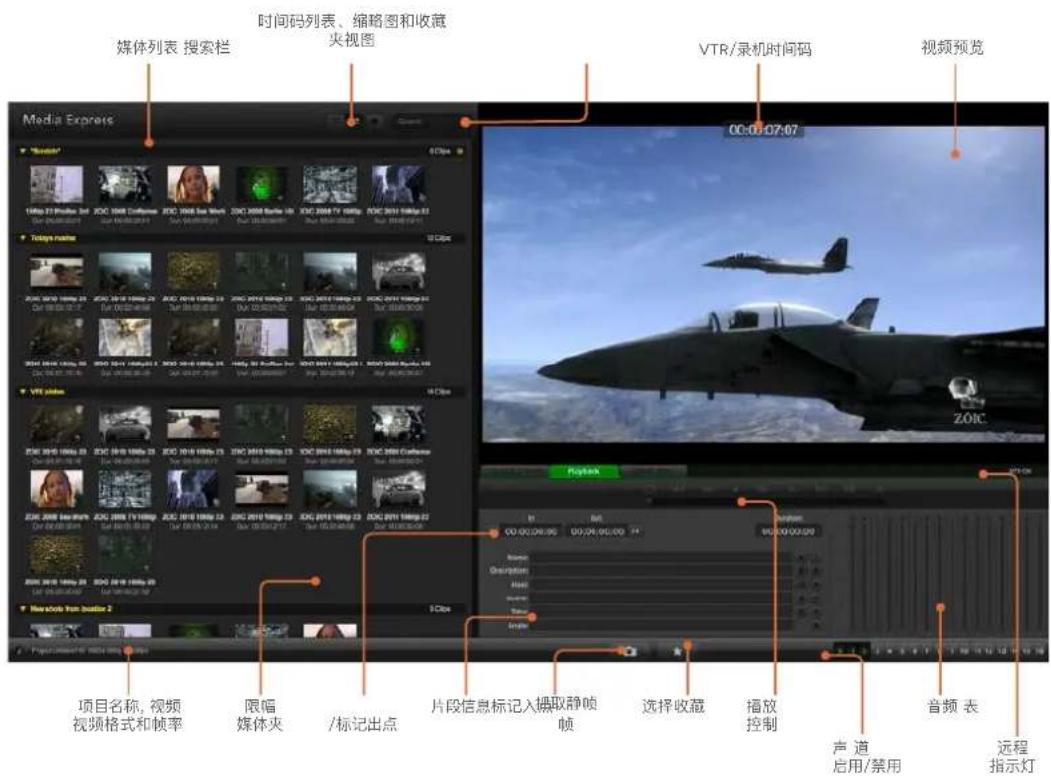This screenshot has height=779, width=1051.
Task: Click the '14 Clips' count on VFX plates
Action: 439,392
